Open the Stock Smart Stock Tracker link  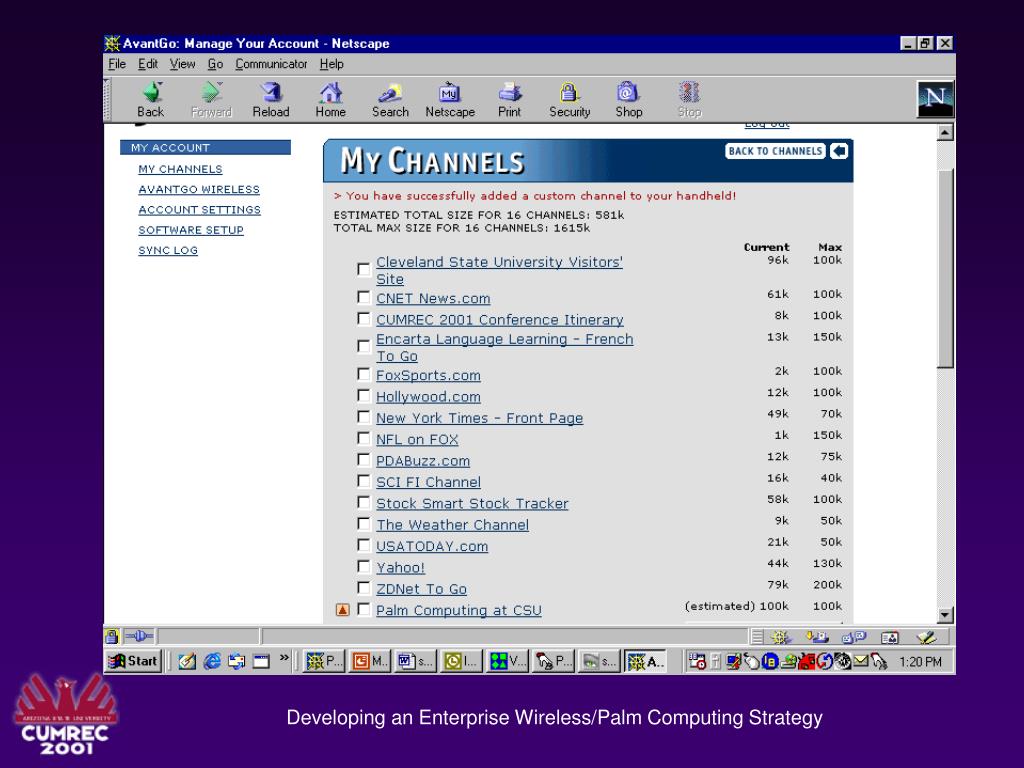(x=472, y=504)
